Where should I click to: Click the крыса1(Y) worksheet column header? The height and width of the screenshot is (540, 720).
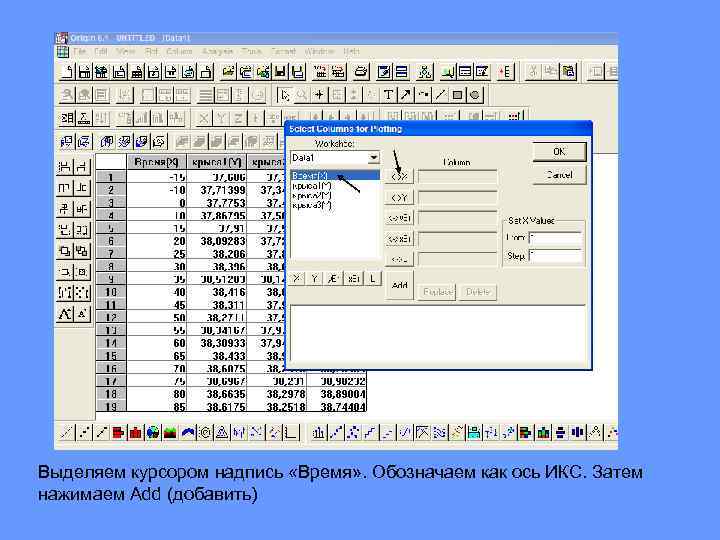217,162
